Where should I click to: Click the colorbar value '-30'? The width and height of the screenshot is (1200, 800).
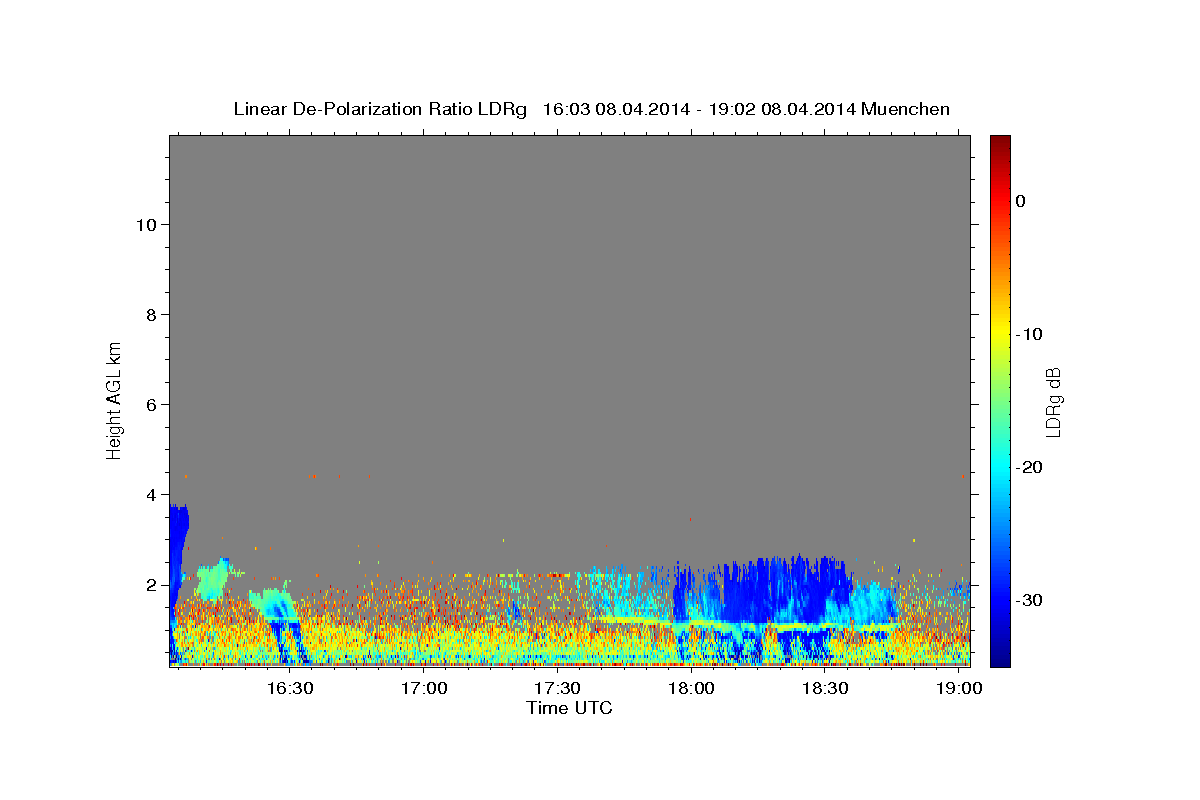pos(1030,600)
